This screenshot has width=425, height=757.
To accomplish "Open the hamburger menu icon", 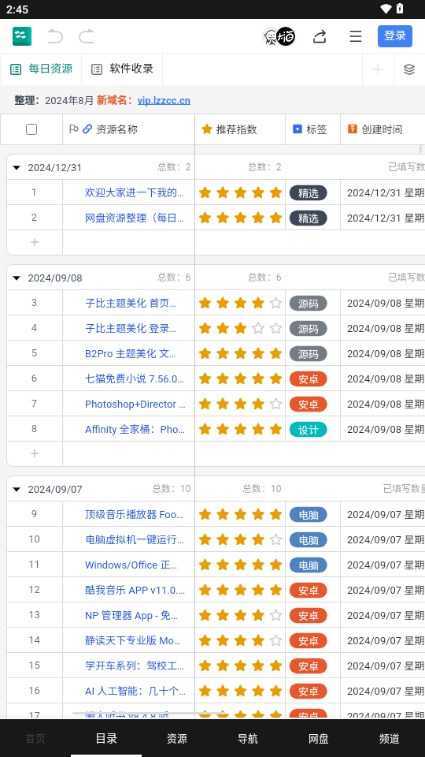I will pyautogui.click(x=355, y=37).
